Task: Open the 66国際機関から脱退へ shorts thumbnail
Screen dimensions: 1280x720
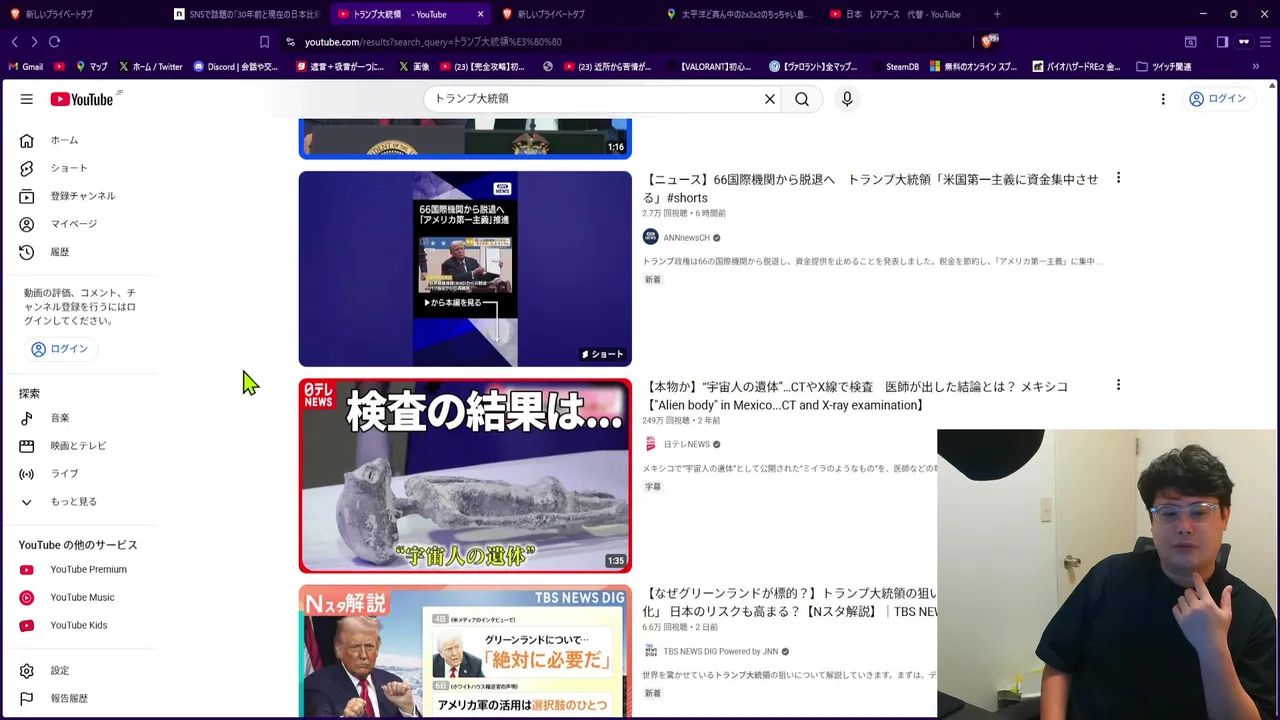Action: 465,269
